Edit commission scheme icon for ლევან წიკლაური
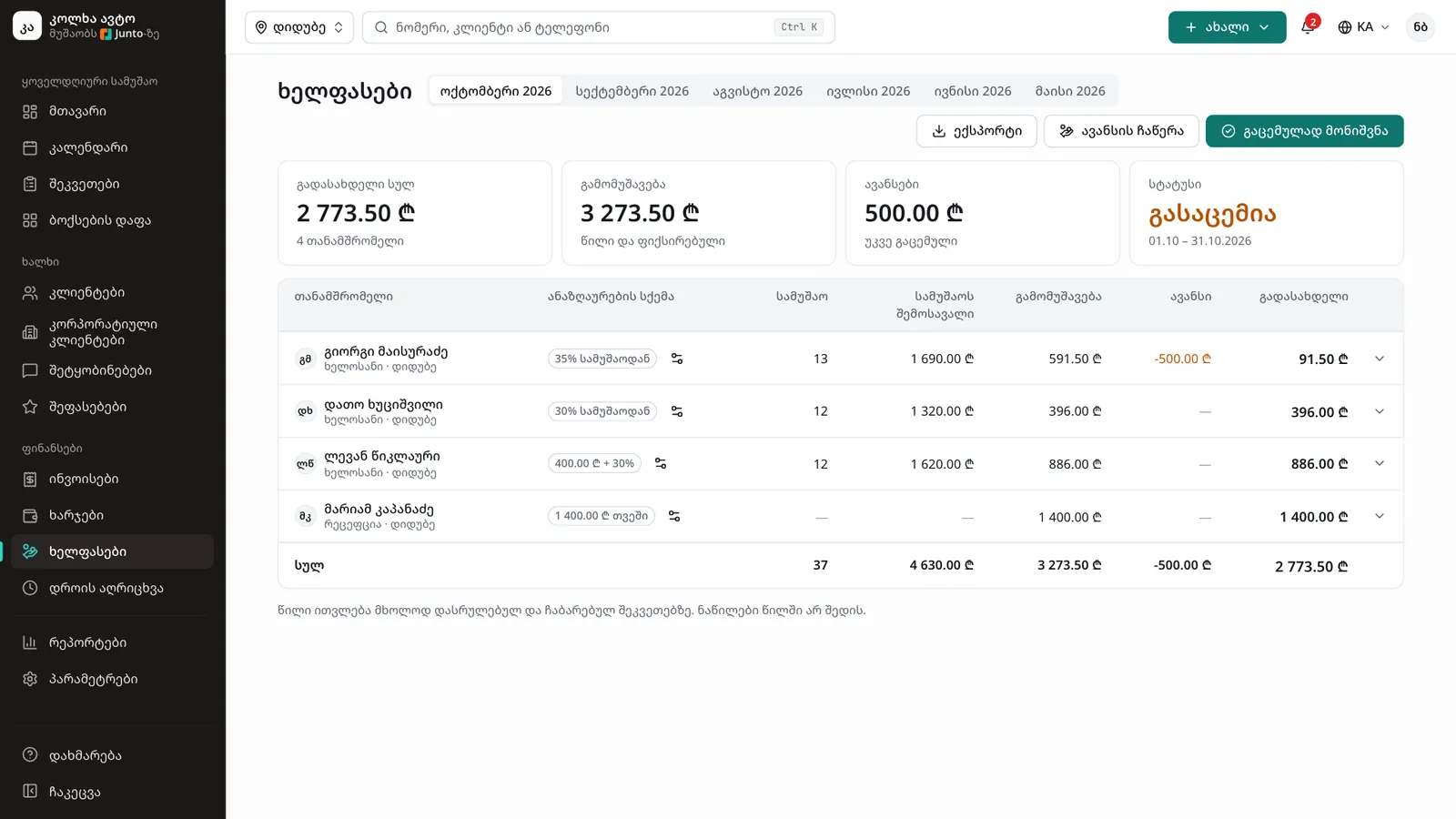This screenshot has height=819, width=1456. 661,463
